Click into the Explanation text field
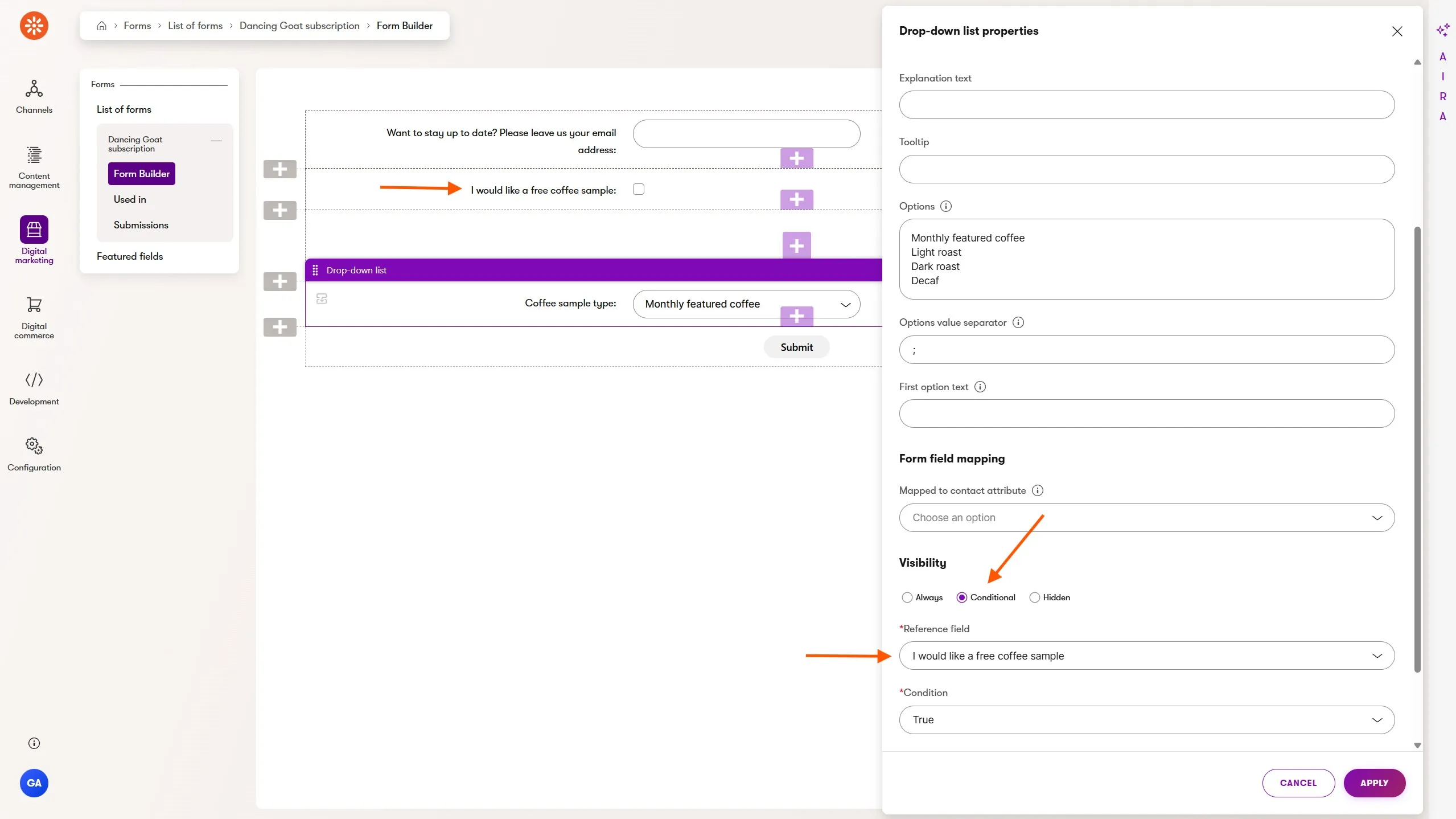Image resolution: width=1456 pixels, height=819 pixels. (x=1146, y=105)
